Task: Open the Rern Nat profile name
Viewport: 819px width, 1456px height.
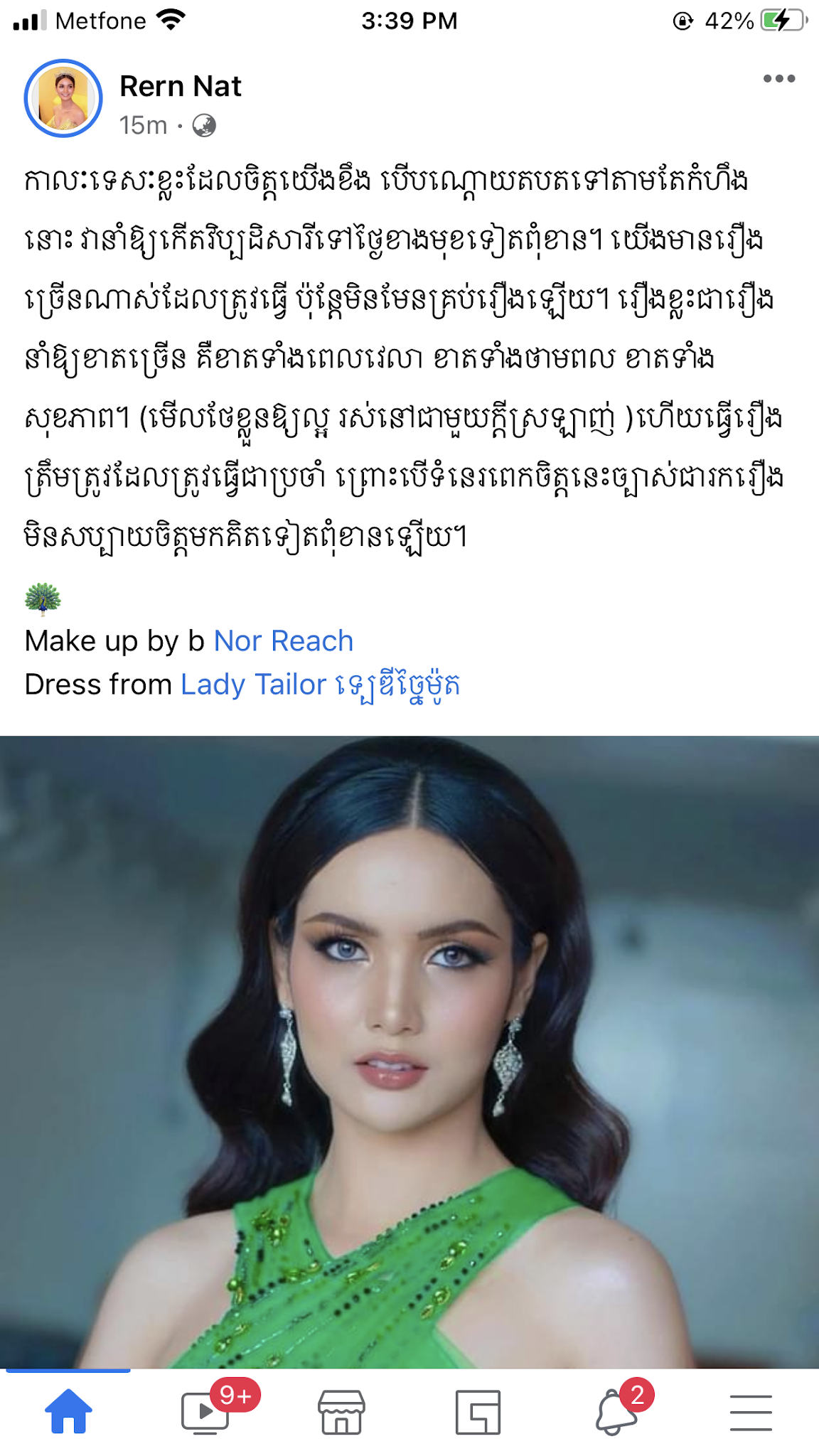Action: (x=181, y=86)
